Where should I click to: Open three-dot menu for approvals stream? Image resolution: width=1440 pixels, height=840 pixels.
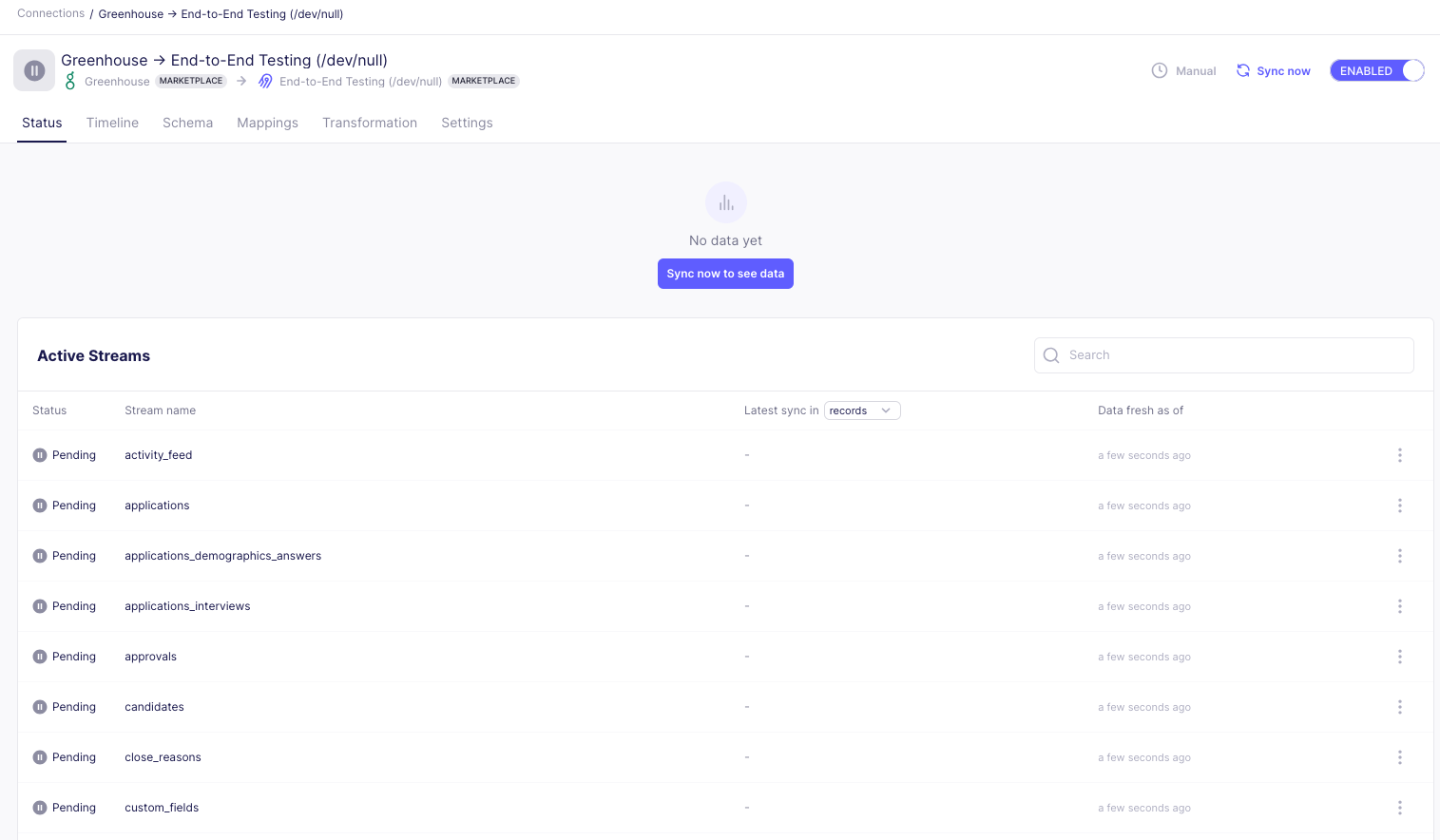pos(1399,657)
